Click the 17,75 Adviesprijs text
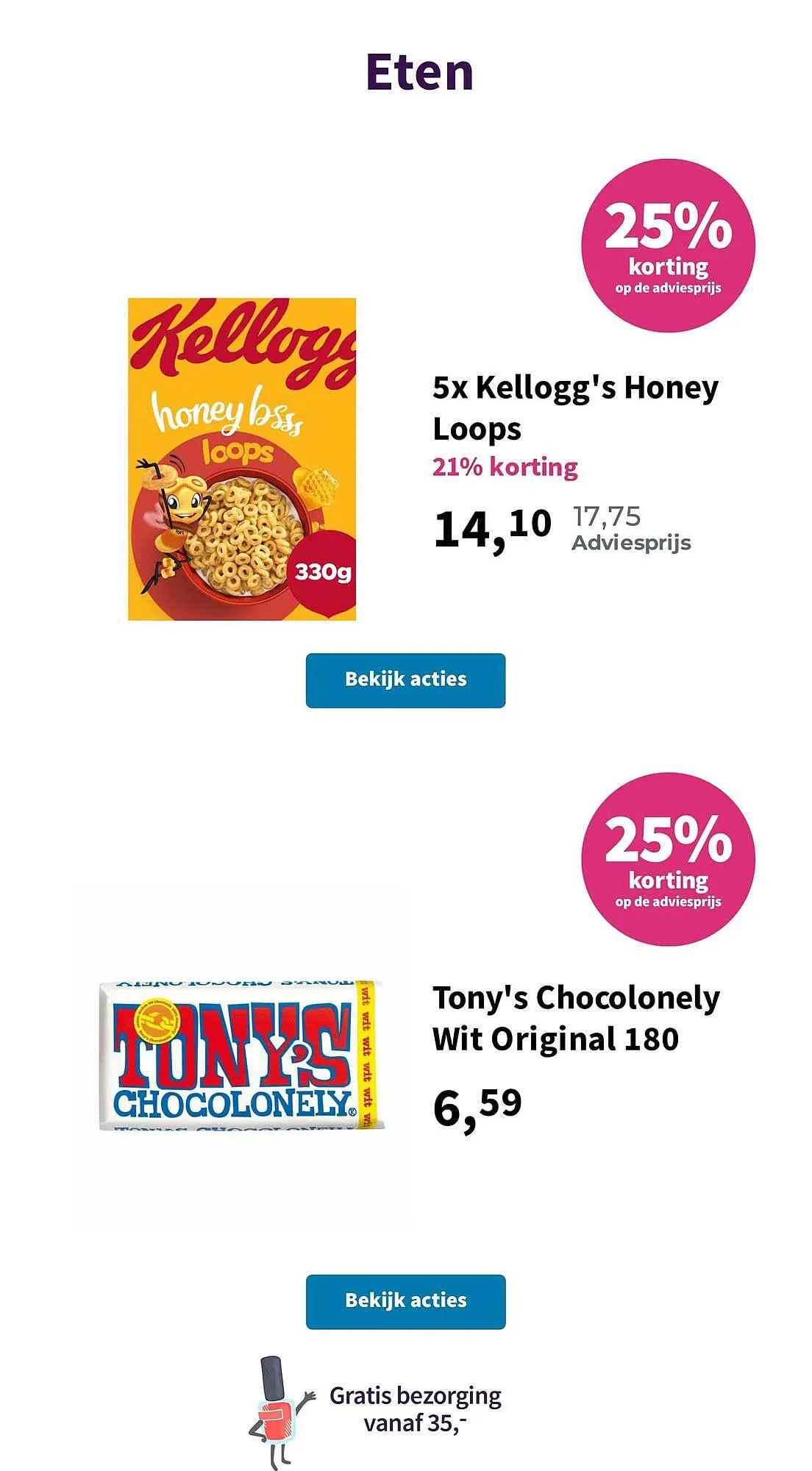 point(631,528)
